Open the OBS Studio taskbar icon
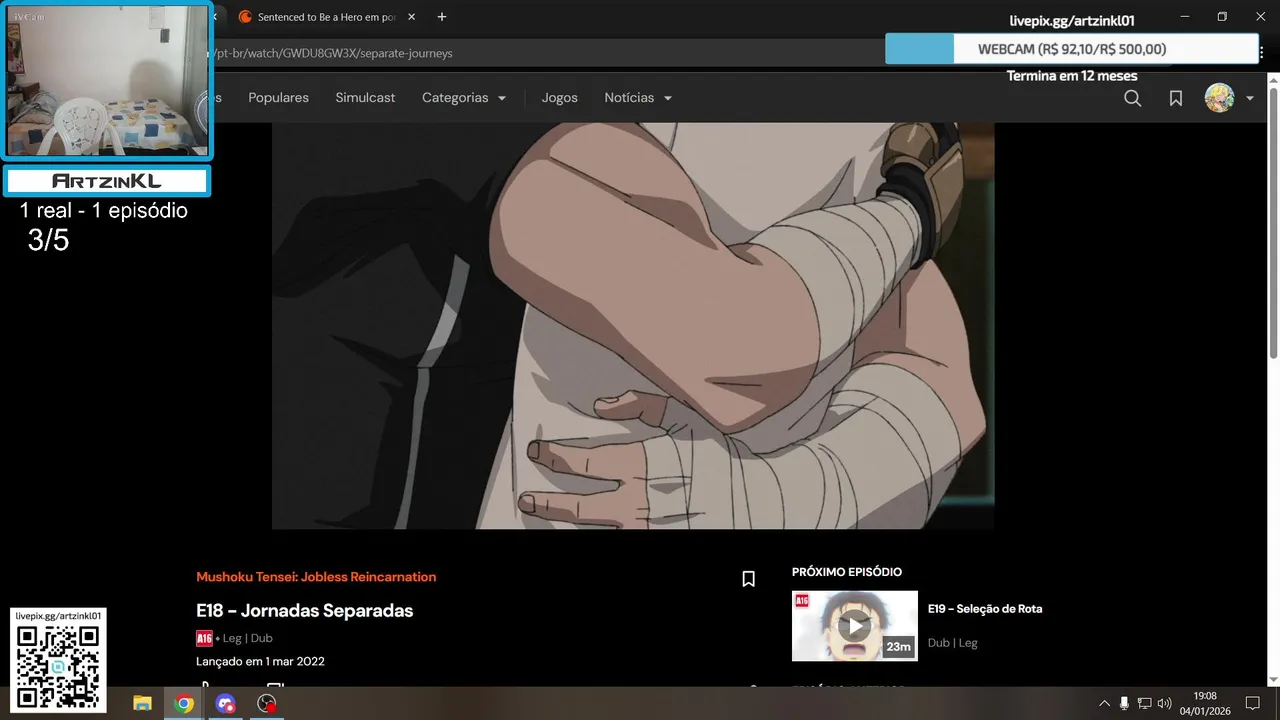The width and height of the screenshot is (1280, 720). point(266,704)
